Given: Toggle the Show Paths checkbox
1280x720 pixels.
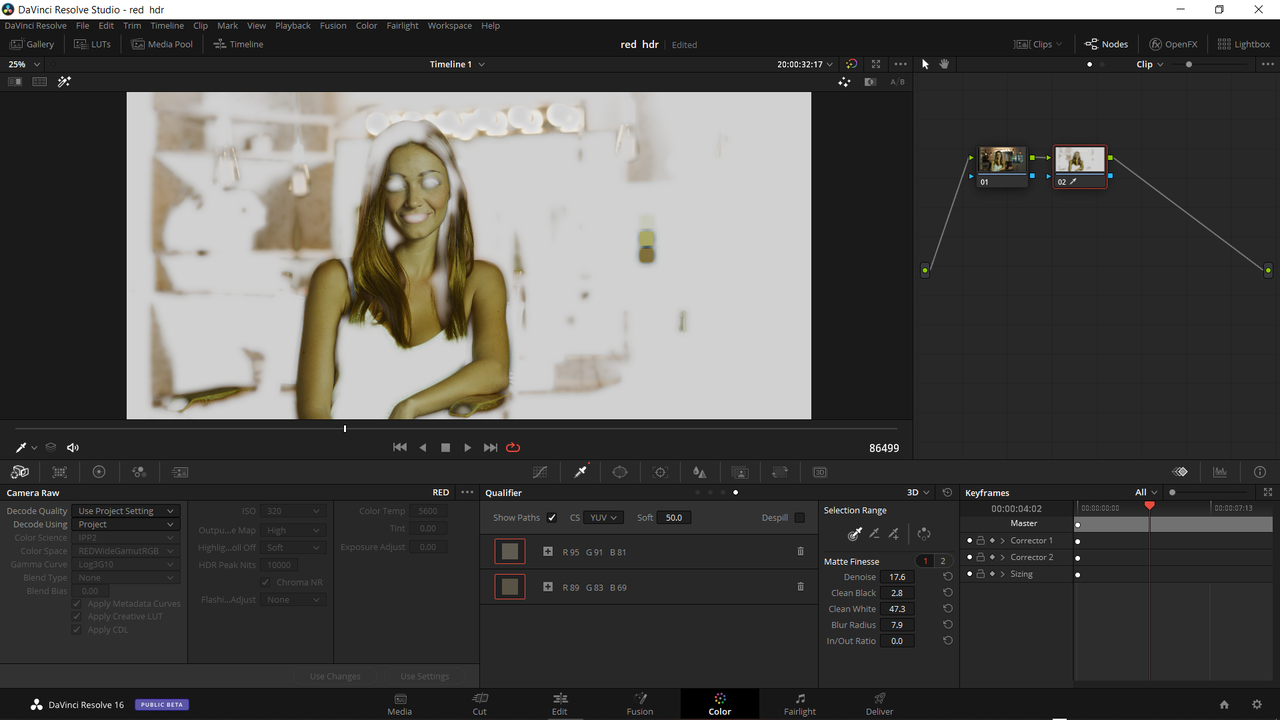Looking at the screenshot, I should point(552,518).
